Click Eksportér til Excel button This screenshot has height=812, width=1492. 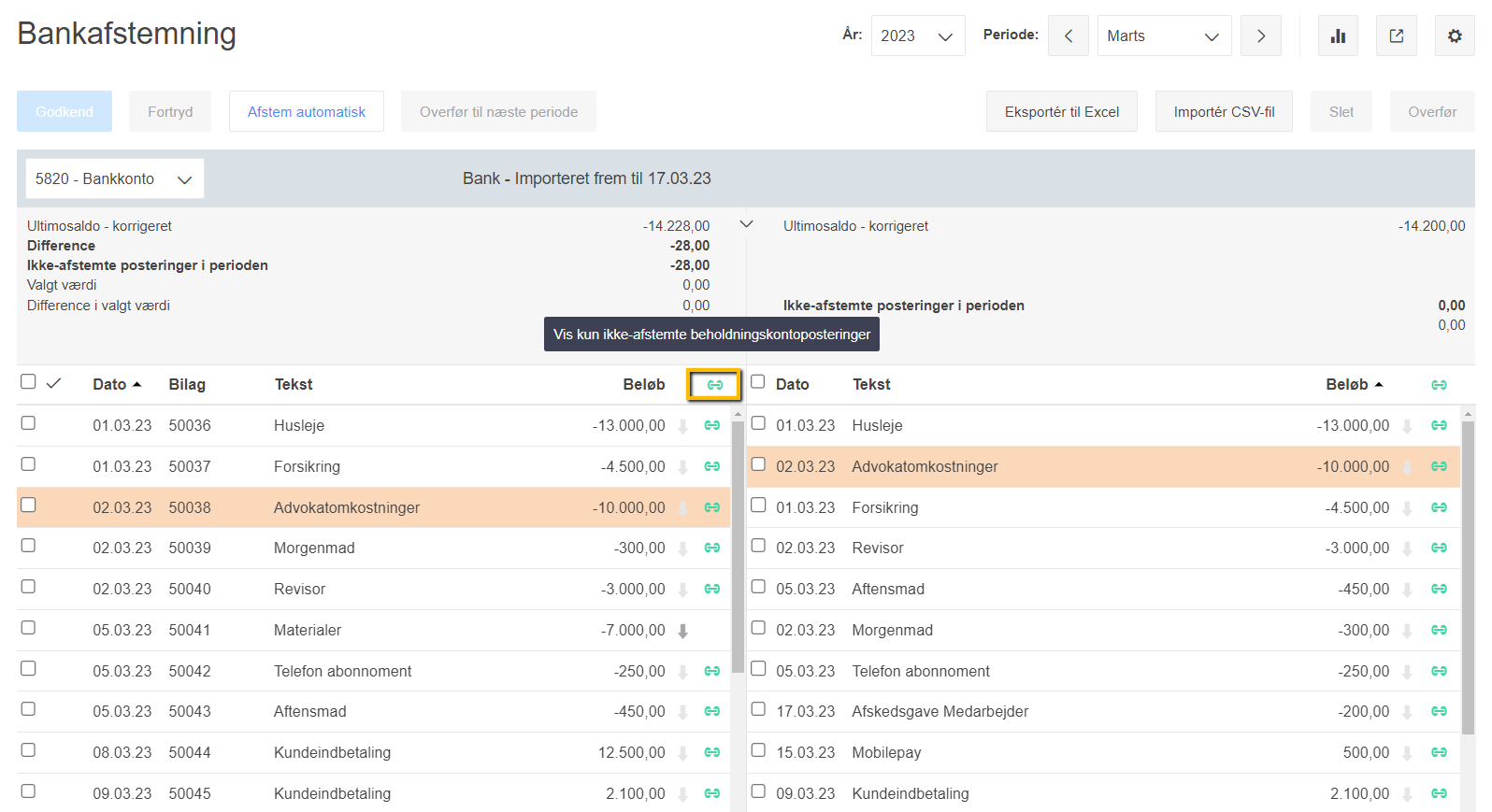(1061, 111)
